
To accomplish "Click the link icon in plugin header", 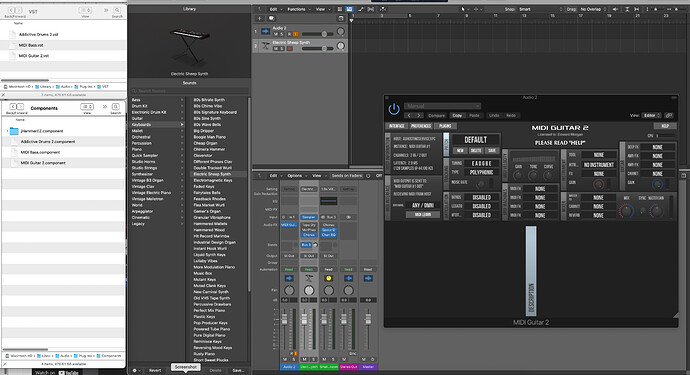I will [669, 115].
